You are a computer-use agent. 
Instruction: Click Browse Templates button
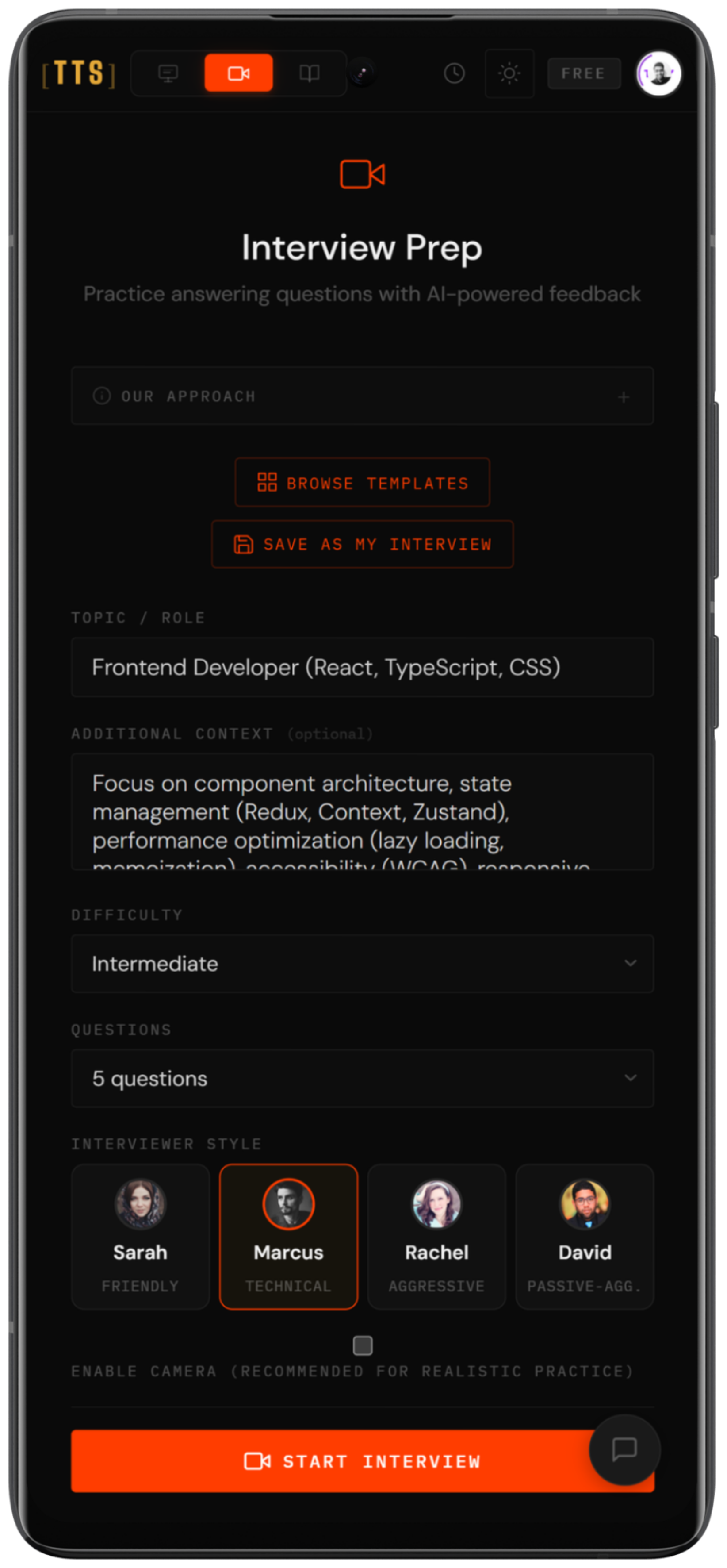pyautogui.click(x=363, y=483)
